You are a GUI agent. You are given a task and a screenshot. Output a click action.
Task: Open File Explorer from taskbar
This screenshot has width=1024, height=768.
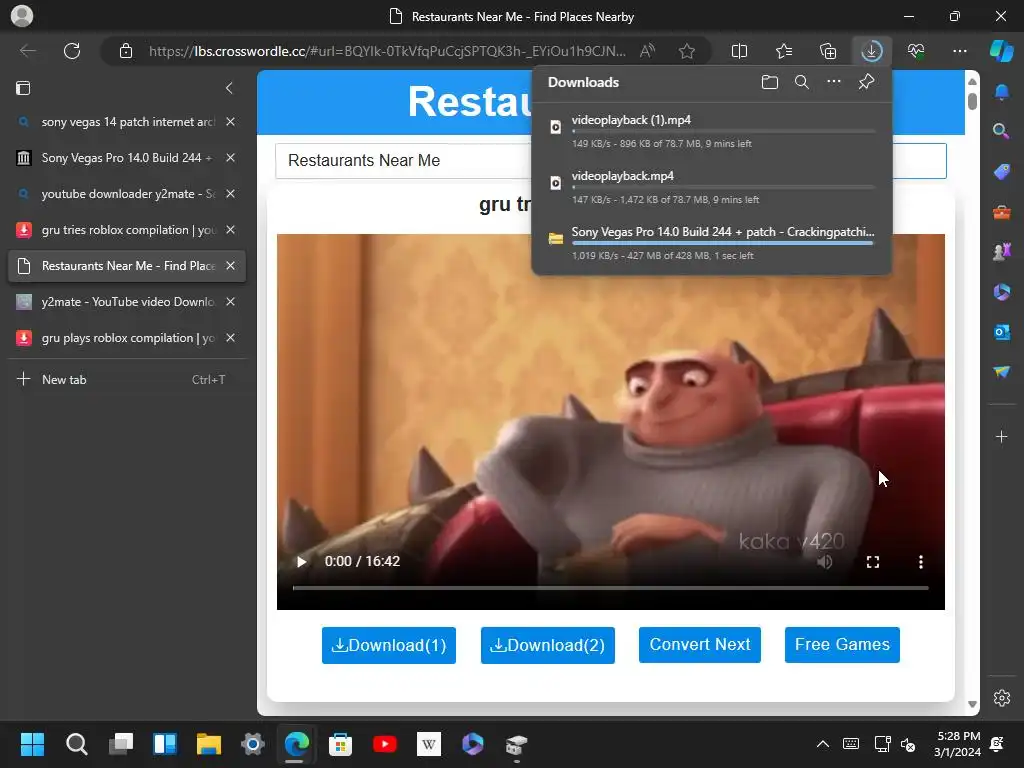coord(209,744)
